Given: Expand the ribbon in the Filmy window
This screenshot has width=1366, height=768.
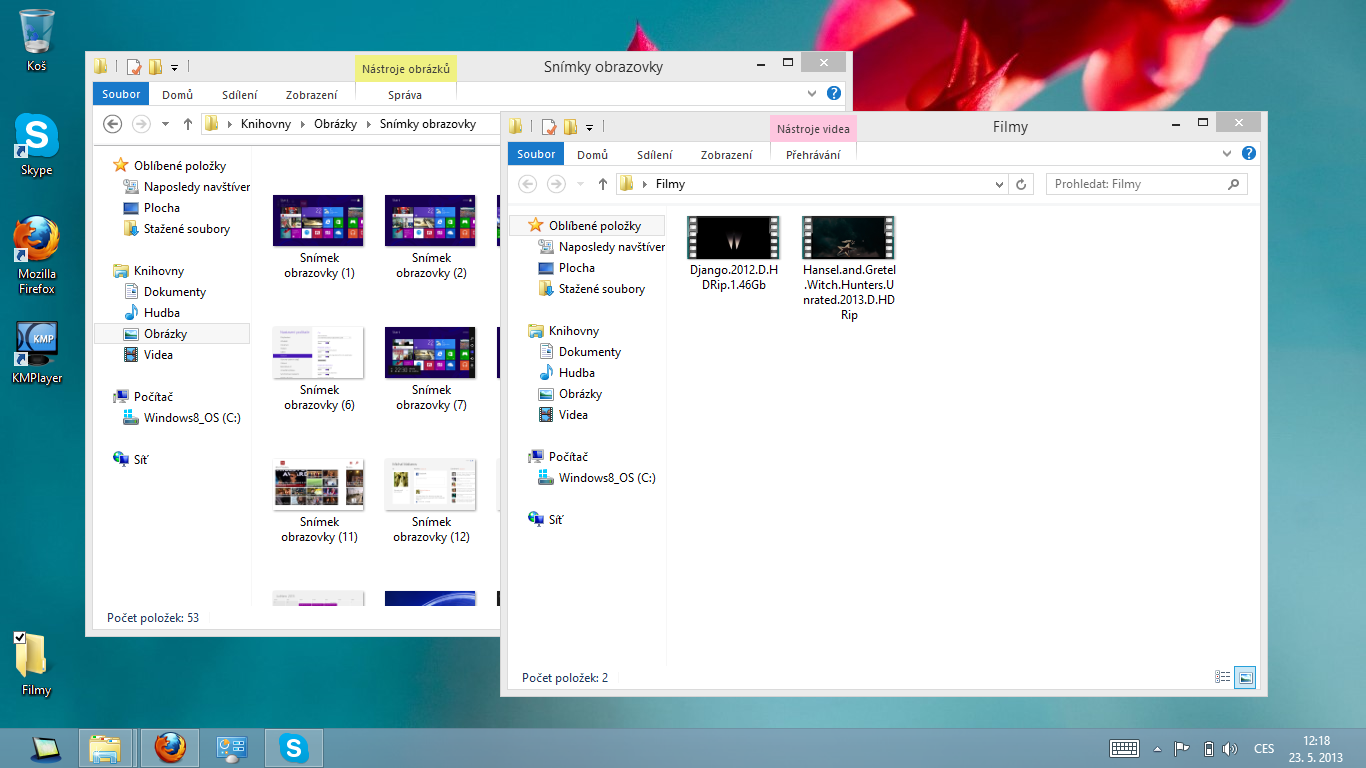Looking at the screenshot, I should [x=1228, y=154].
